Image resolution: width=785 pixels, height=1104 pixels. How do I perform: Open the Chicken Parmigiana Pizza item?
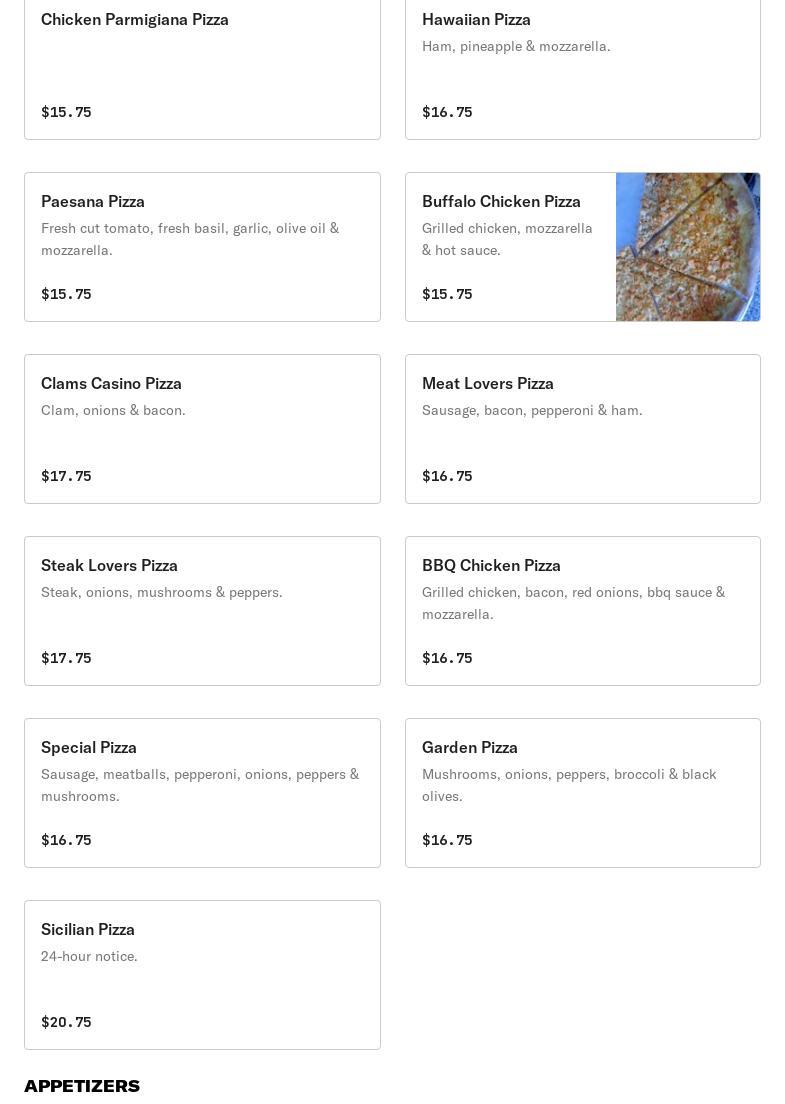pos(202,66)
